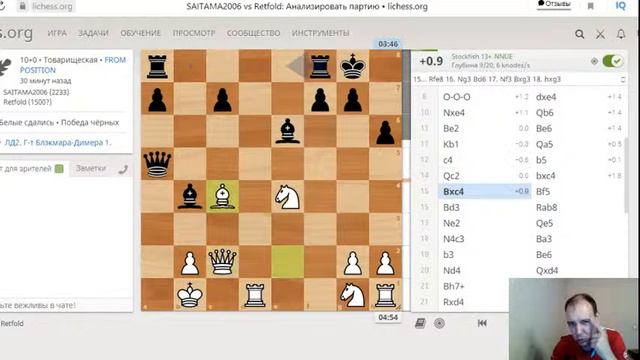Open the lichess search icon
This screenshot has width=640, height=360.
579,34
